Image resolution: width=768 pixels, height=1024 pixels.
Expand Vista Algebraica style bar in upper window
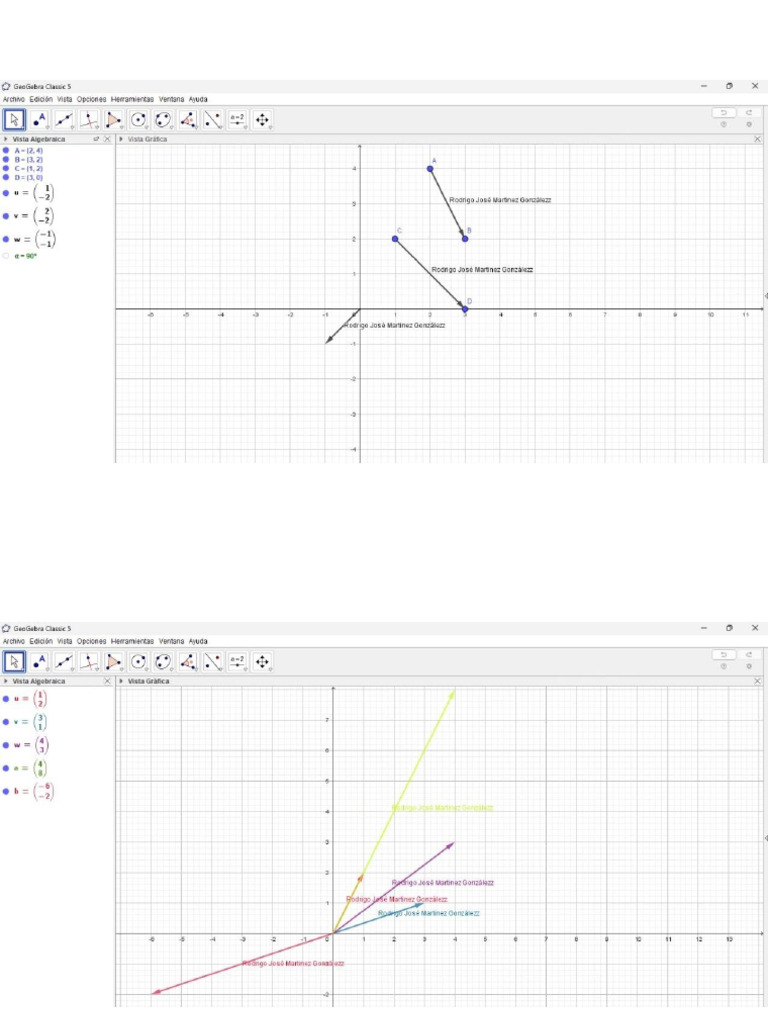tap(6, 139)
